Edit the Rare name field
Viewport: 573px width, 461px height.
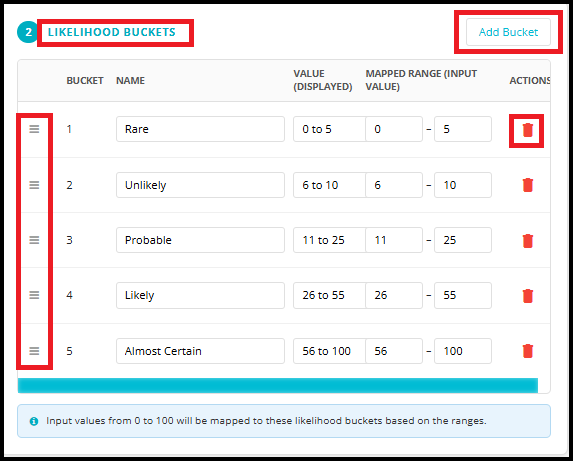(x=200, y=129)
